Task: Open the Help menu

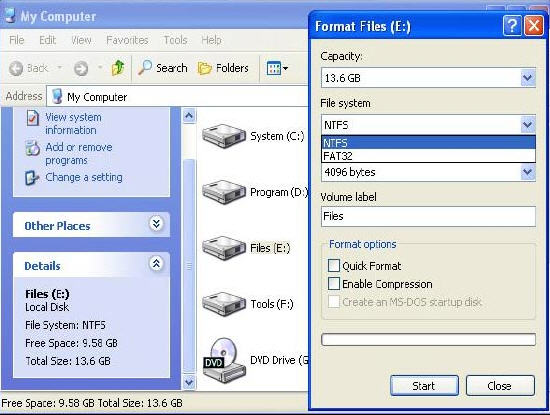Action: 211,40
